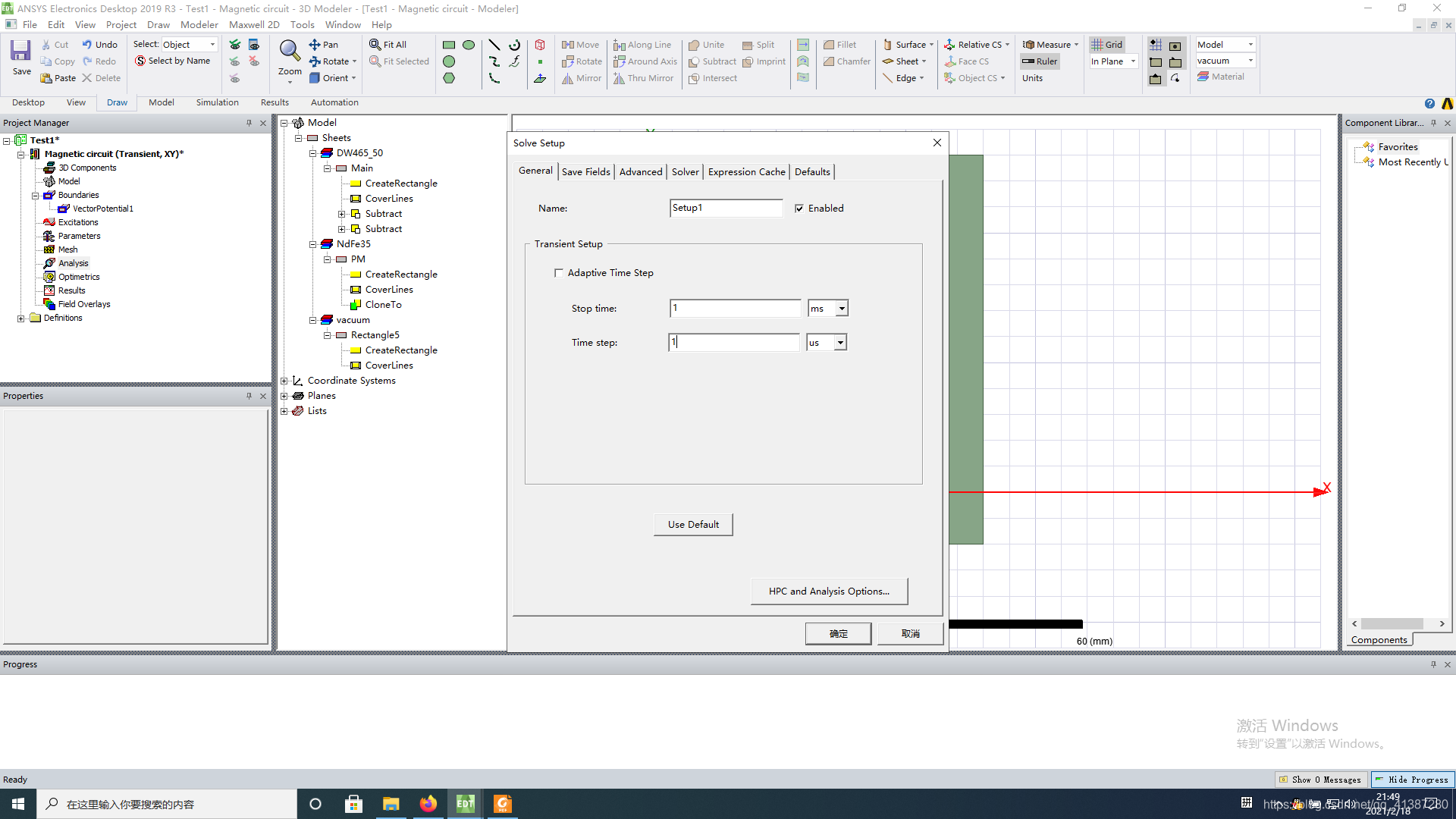Toggle Select by Name option
The height and width of the screenshot is (819, 1456).
(x=172, y=61)
